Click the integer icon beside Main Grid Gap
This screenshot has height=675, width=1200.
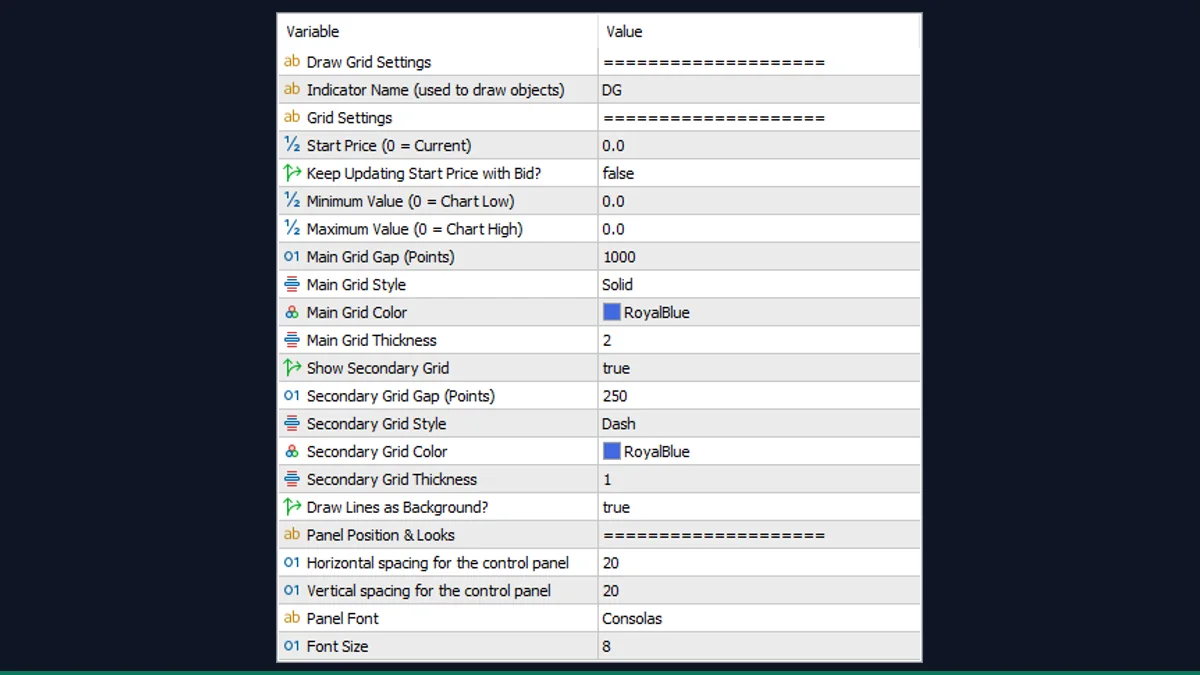coord(292,257)
